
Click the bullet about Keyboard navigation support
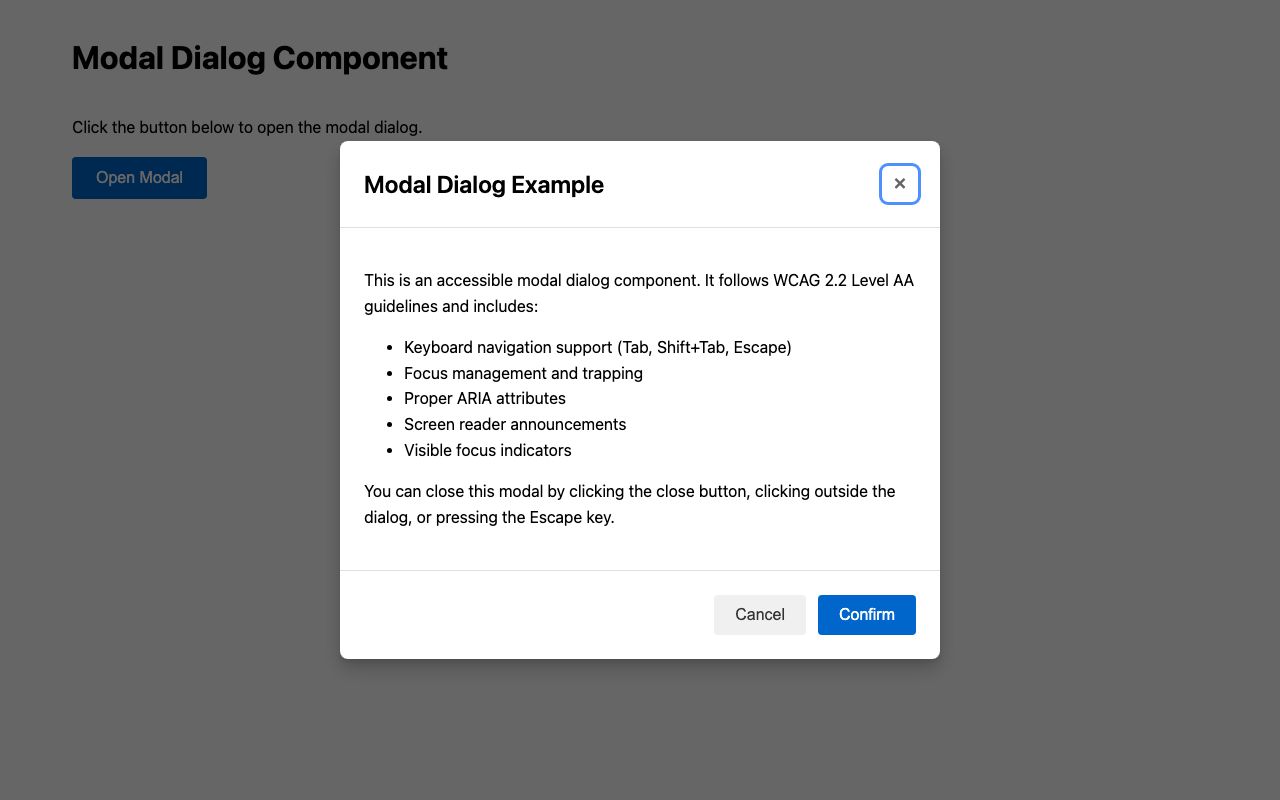(597, 347)
